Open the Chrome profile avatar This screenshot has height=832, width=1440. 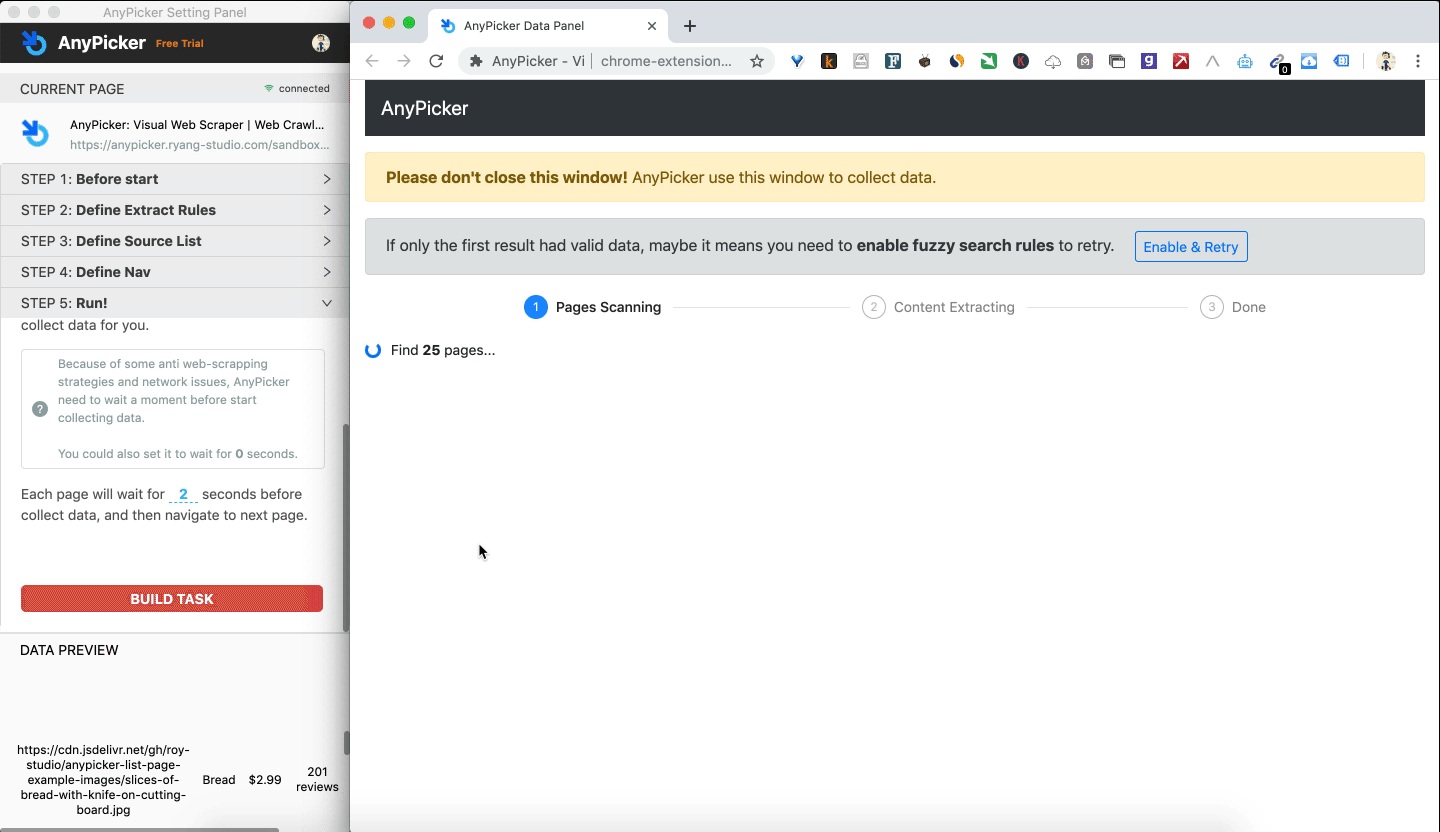(x=1386, y=61)
